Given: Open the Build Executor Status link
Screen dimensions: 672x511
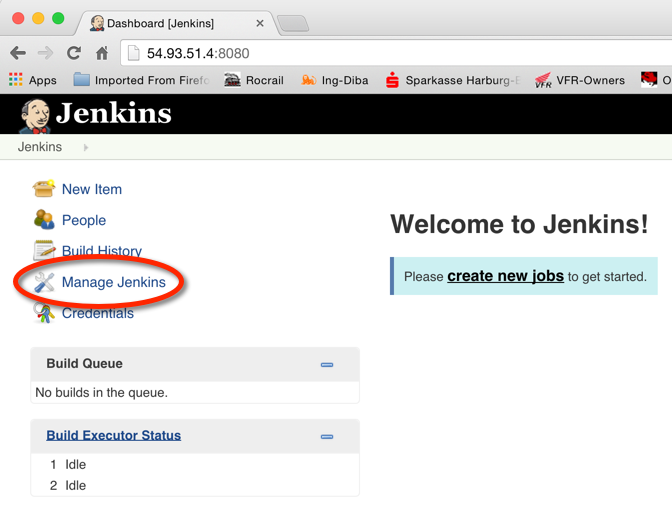Looking at the screenshot, I should (x=114, y=435).
